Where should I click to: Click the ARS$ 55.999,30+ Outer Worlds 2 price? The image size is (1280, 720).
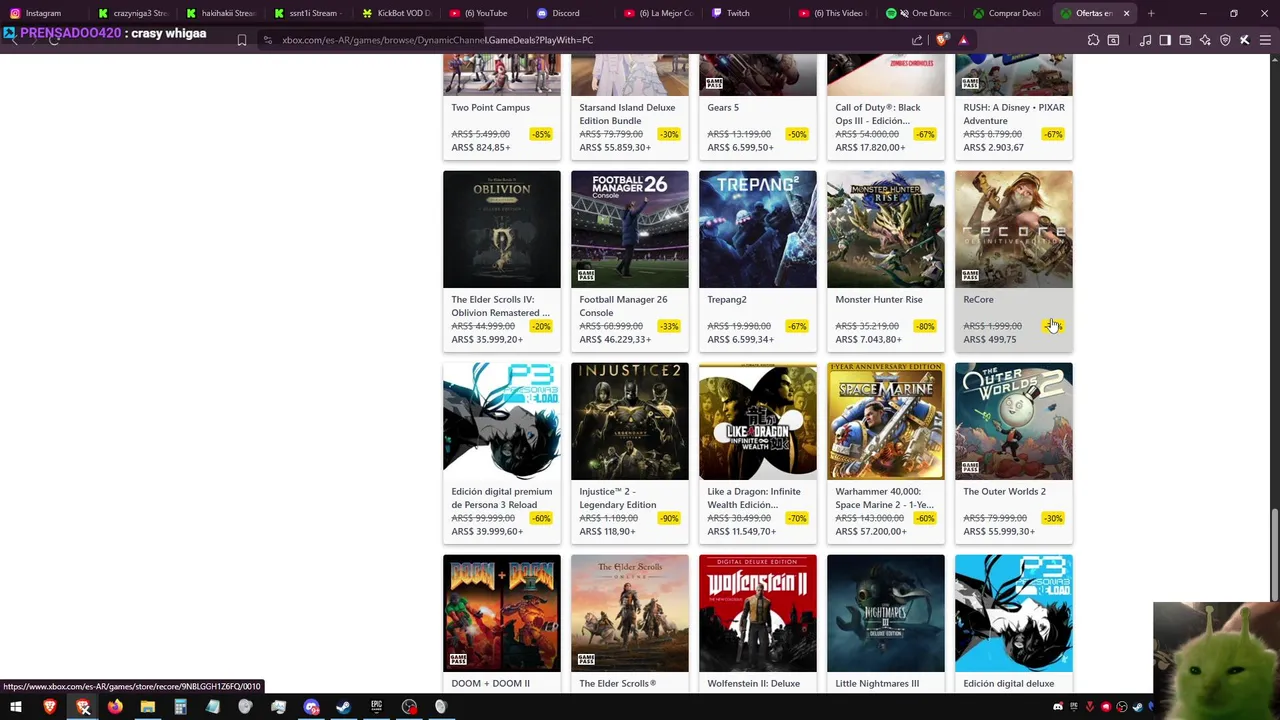(x=999, y=531)
